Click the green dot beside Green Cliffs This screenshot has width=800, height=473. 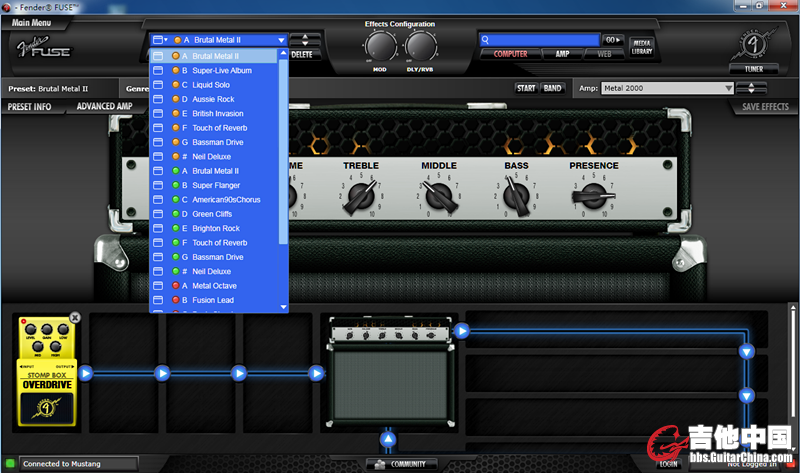pos(176,214)
